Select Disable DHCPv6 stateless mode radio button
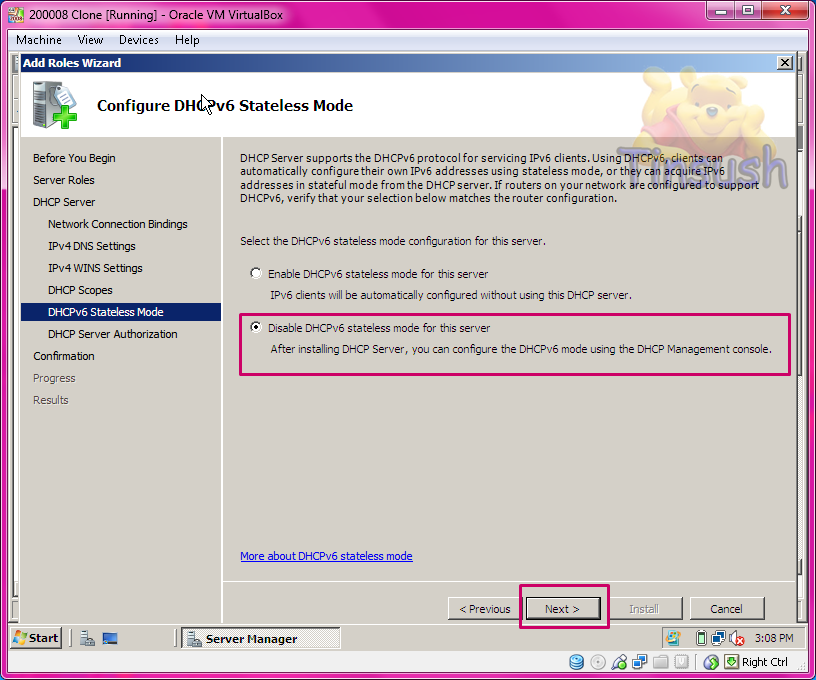 tap(256, 327)
